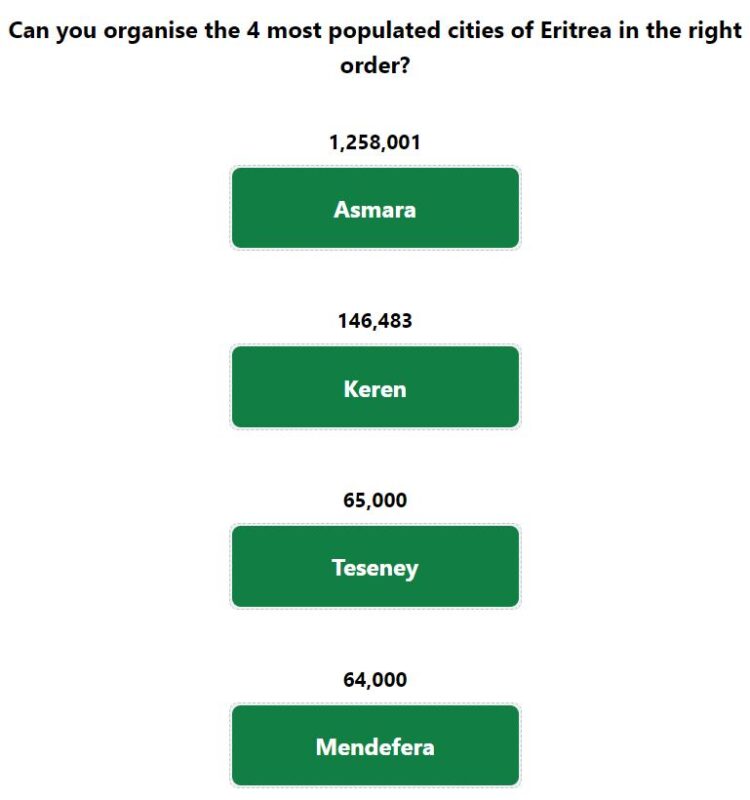Click the button under the 146,483 label
This screenshot has height=800, width=750.
coord(375,387)
